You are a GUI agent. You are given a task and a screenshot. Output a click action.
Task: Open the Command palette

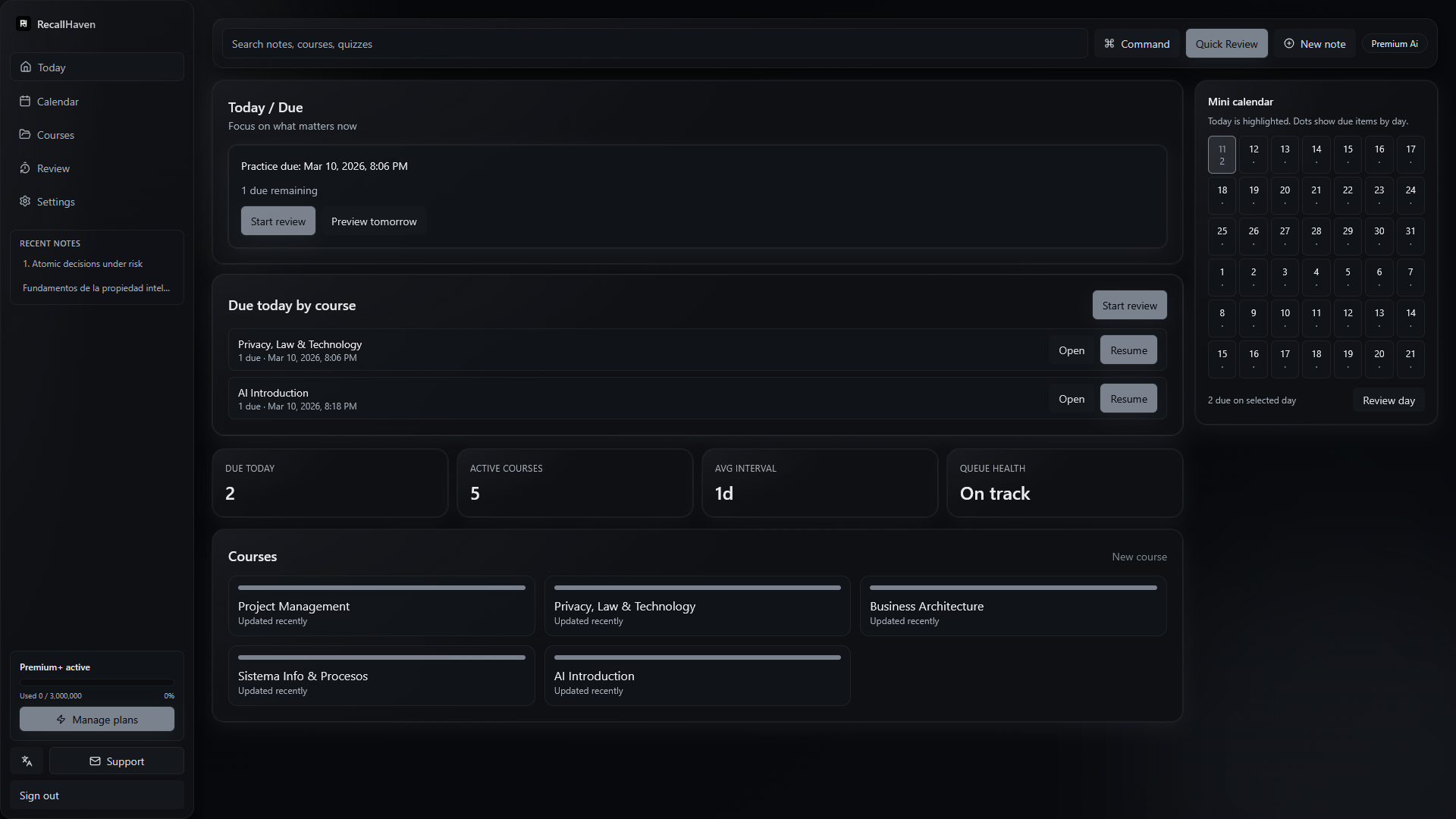(x=1136, y=43)
